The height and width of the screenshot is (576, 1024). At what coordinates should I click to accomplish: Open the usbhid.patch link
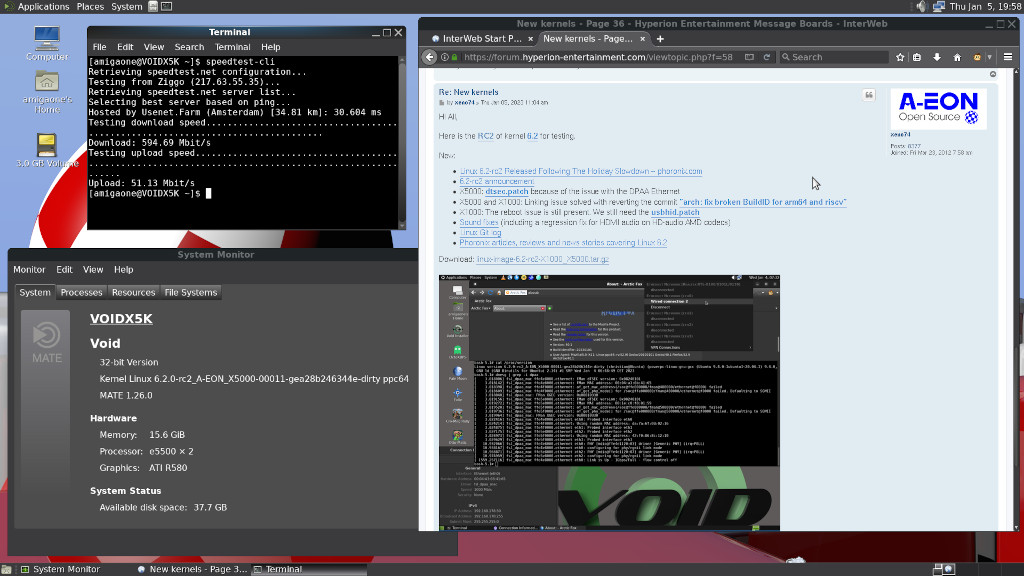(675, 212)
